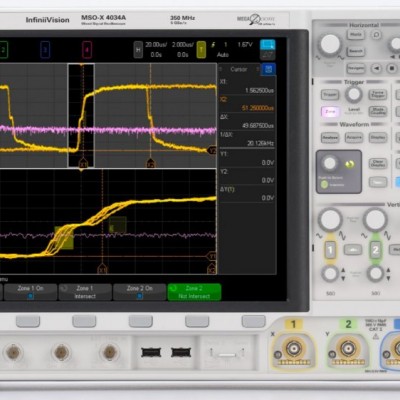
Task: Toggle the Zone 2 On softkey
Action: (x=140, y=292)
